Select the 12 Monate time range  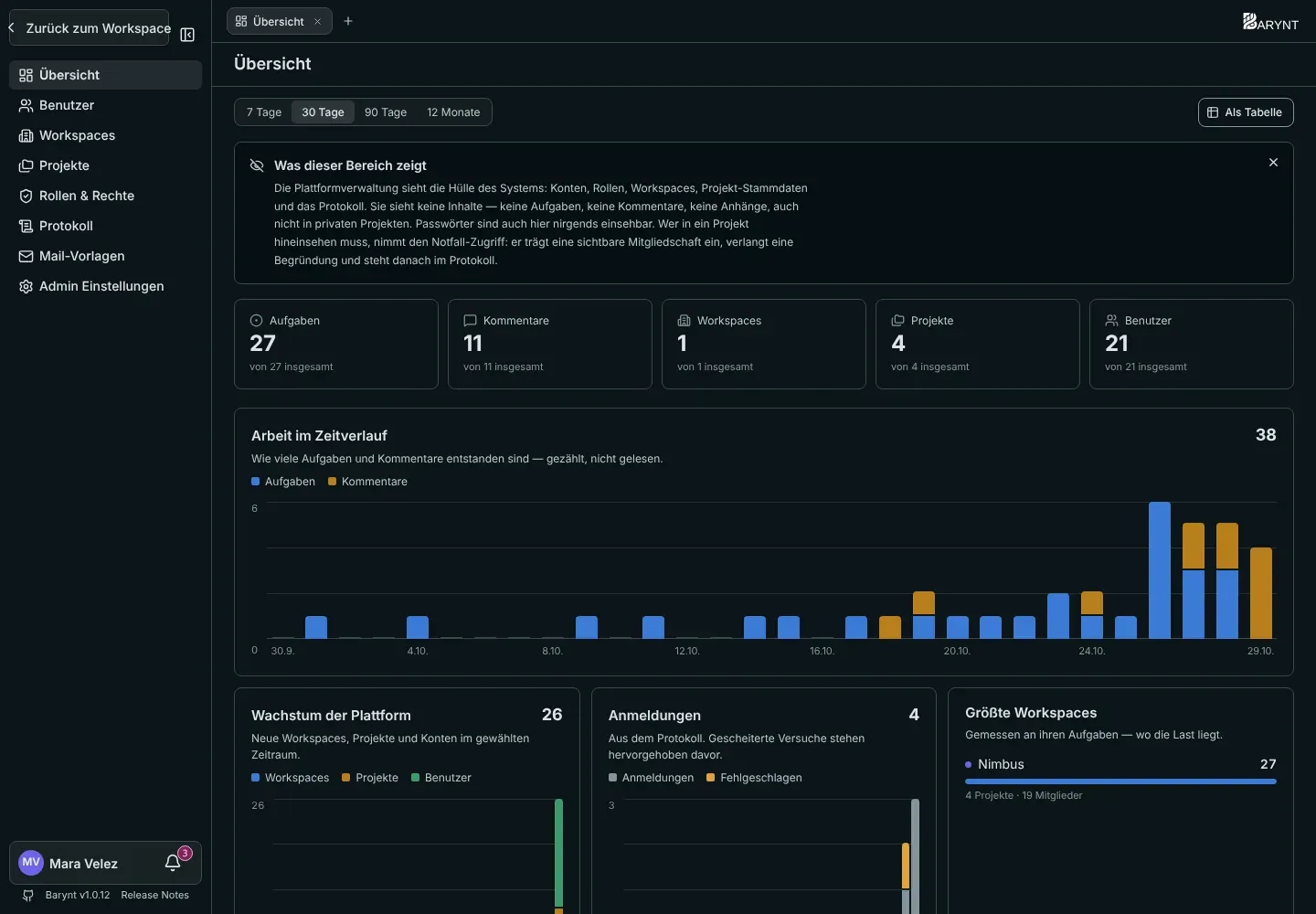[x=453, y=112]
